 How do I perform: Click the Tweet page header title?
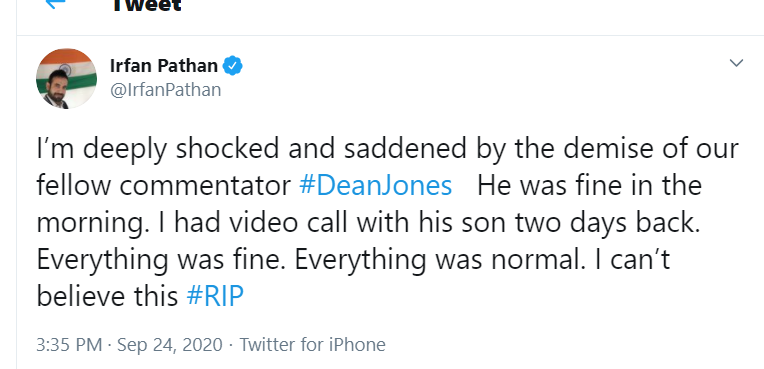coord(147,5)
